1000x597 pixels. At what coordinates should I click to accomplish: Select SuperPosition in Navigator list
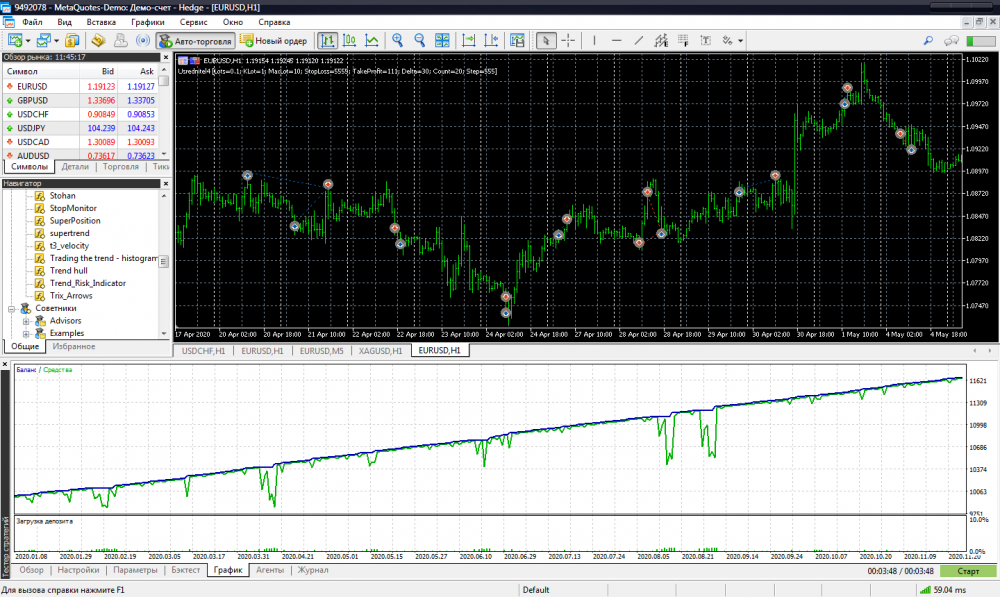(75, 221)
